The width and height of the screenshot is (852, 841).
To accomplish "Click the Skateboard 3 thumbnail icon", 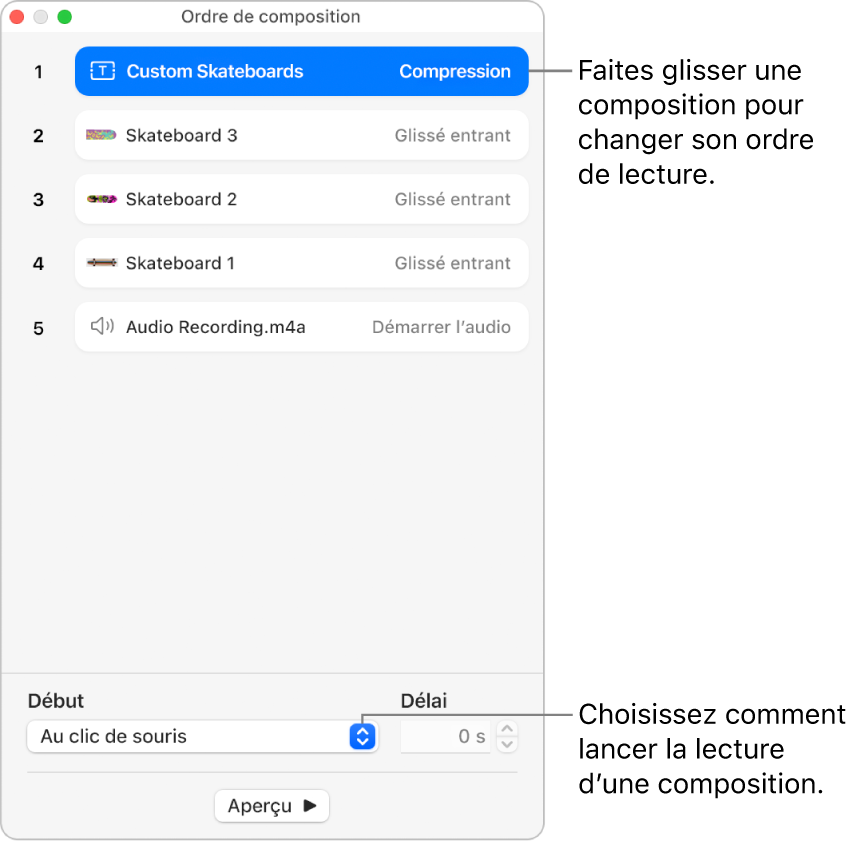I will point(101,135).
